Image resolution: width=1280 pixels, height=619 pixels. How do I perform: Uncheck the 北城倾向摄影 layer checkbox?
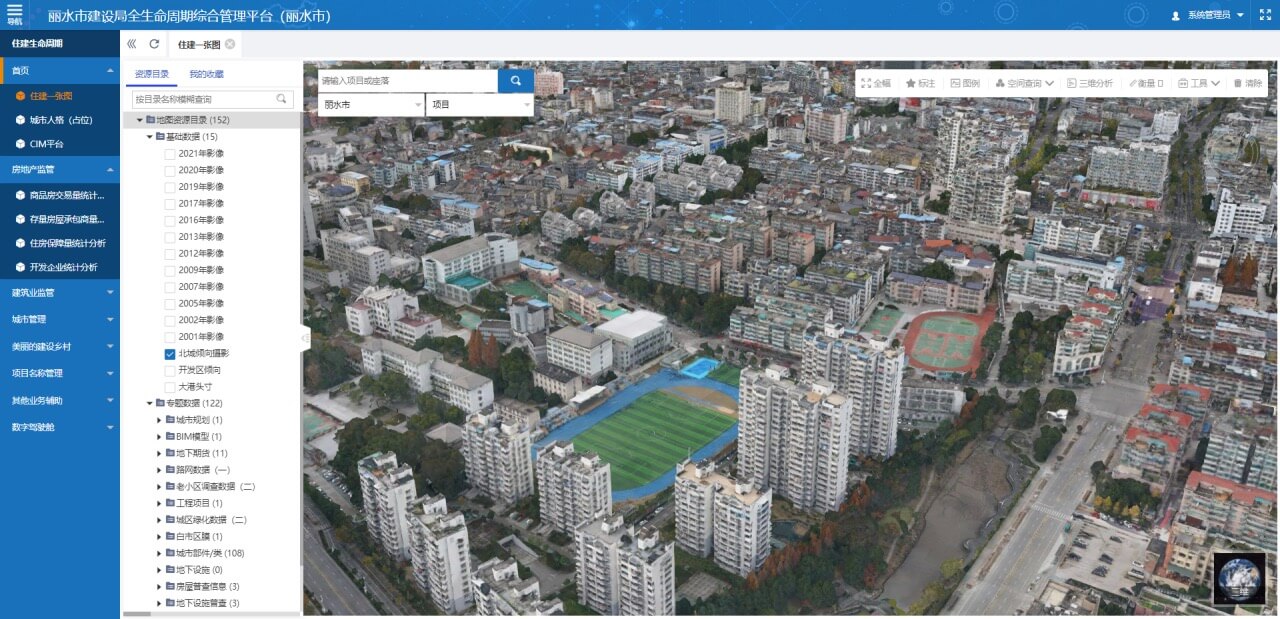170,354
